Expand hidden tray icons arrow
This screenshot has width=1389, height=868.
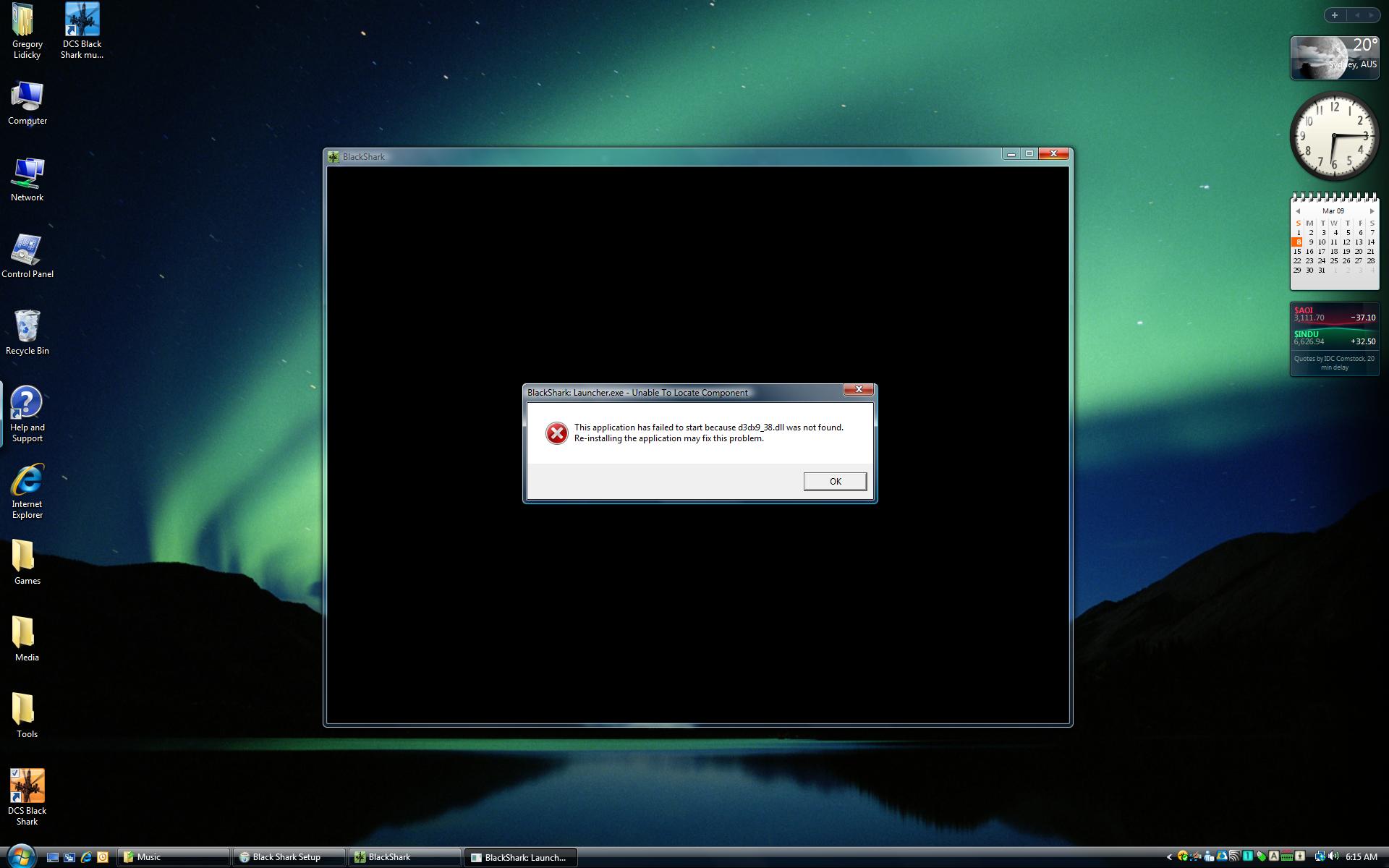(x=1169, y=857)
